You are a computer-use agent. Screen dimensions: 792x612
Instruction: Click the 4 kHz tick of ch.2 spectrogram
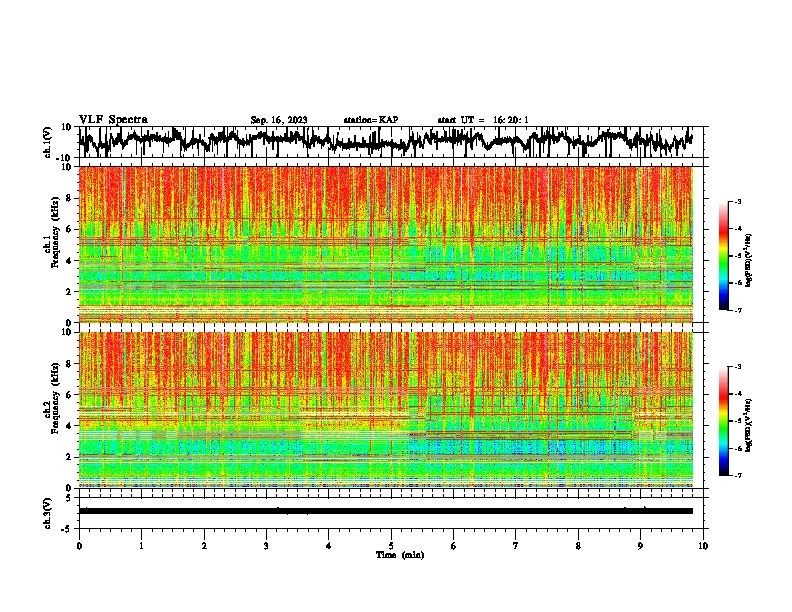click(70, 426)
